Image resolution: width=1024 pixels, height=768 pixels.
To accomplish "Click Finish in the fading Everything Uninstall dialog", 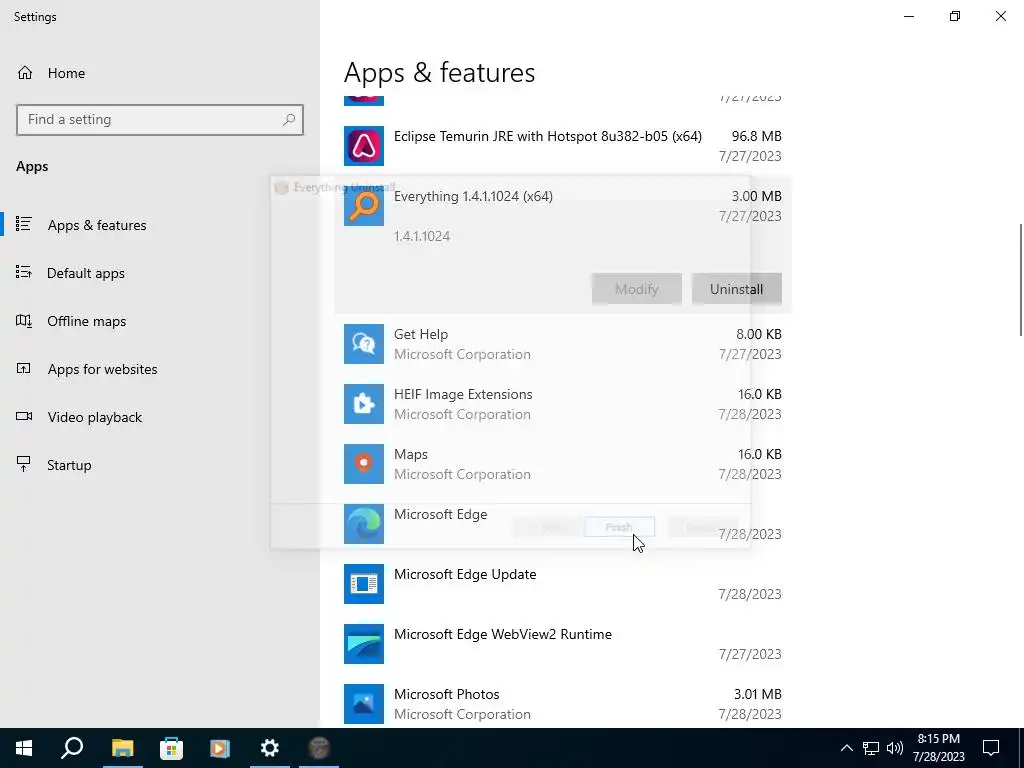I will [619, 527].
